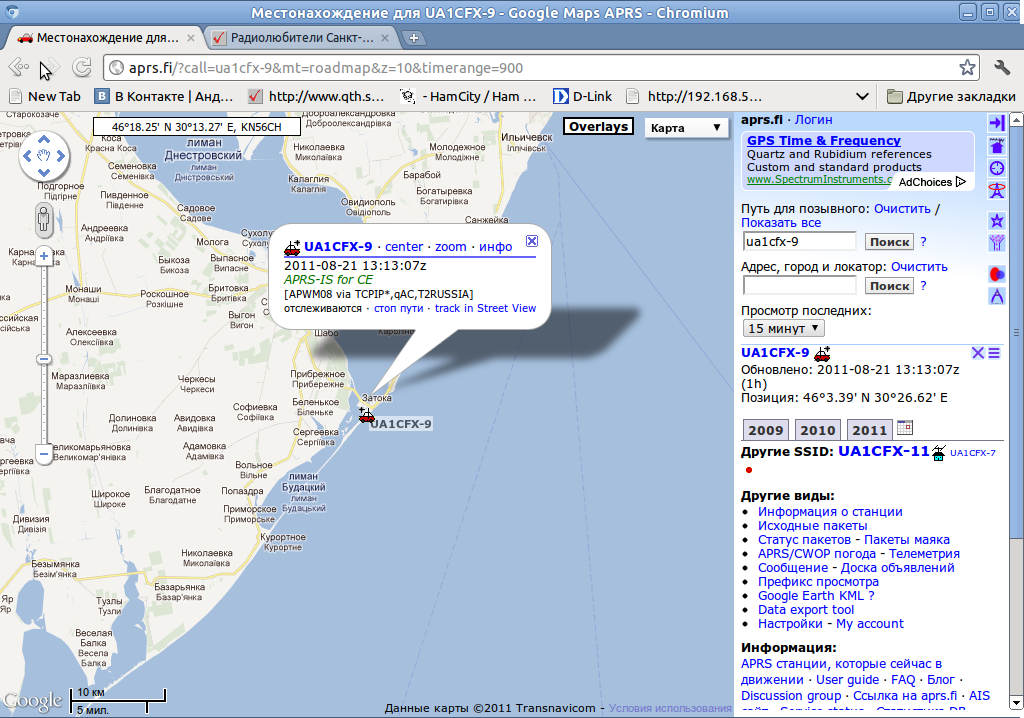Screen dimensions: 1024x718
Task: Click the Поиск button below the callsign field
Action: pyautogui.click(x=887, y=241)
